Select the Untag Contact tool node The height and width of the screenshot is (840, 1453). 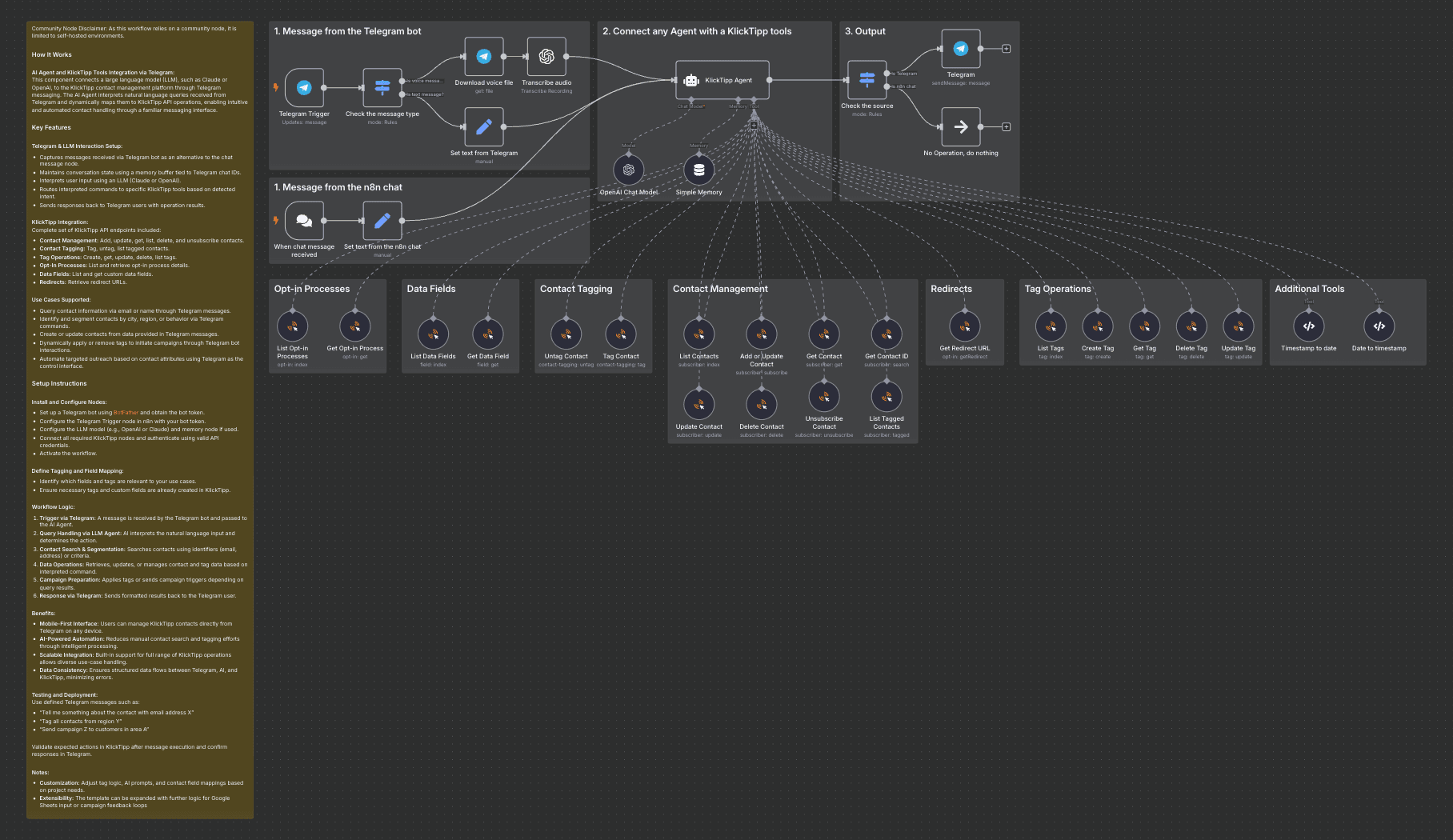(x=566, y=334)
